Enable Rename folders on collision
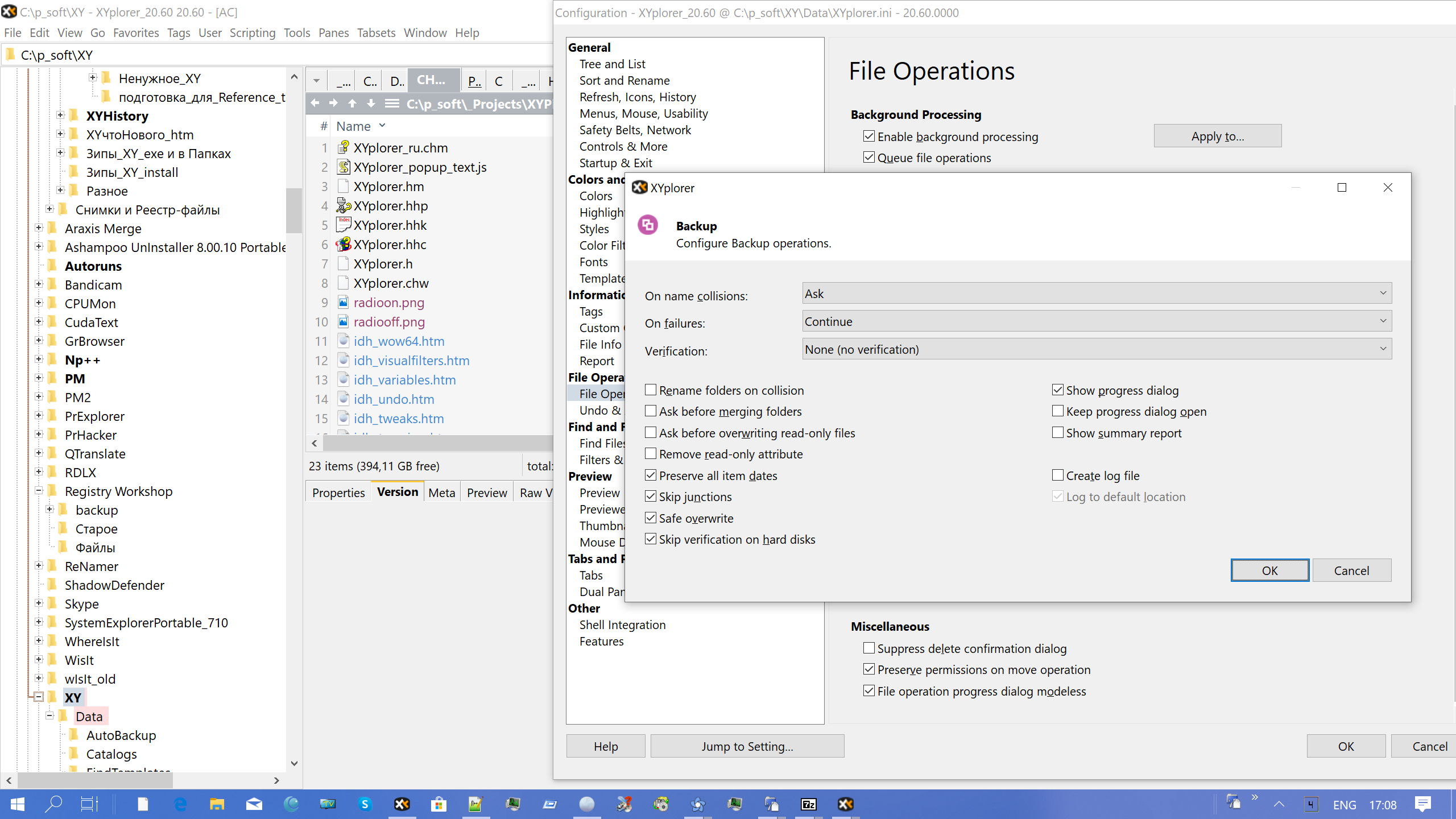This screenshot has height=819, width=1456. tap(651, 390)
